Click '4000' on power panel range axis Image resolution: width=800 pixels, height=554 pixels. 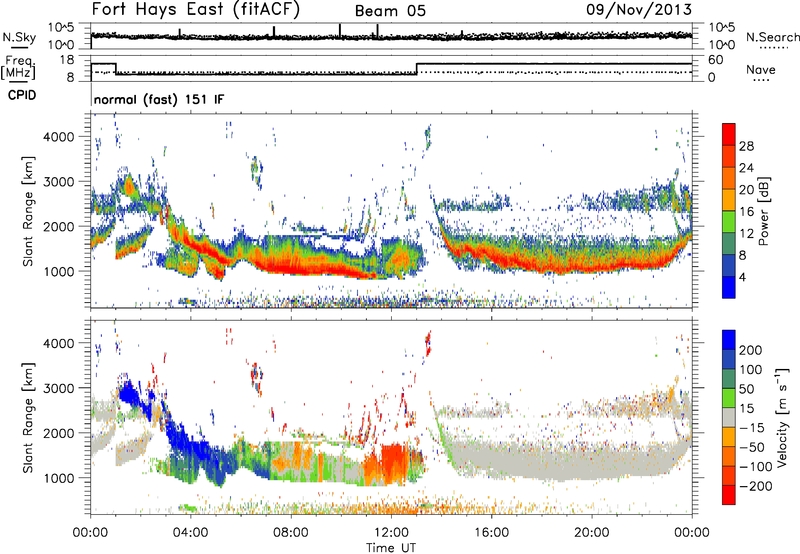click(58, 137)
